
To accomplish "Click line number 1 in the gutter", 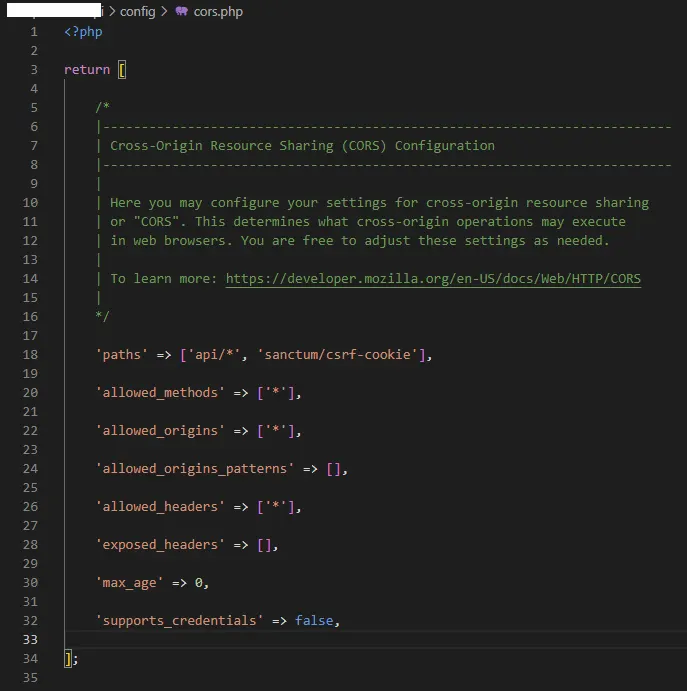I will pos(34,32).
